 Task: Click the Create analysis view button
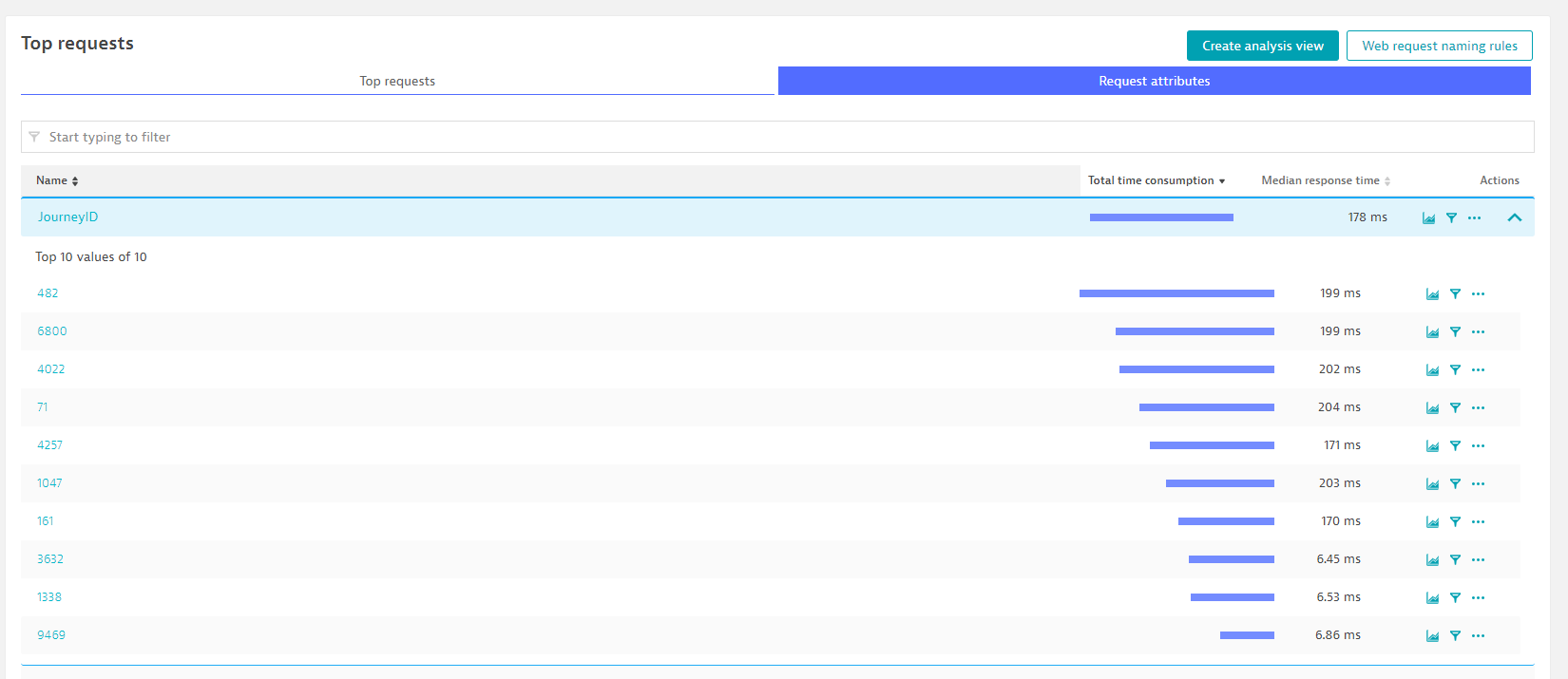click(x=1262, y=46)
